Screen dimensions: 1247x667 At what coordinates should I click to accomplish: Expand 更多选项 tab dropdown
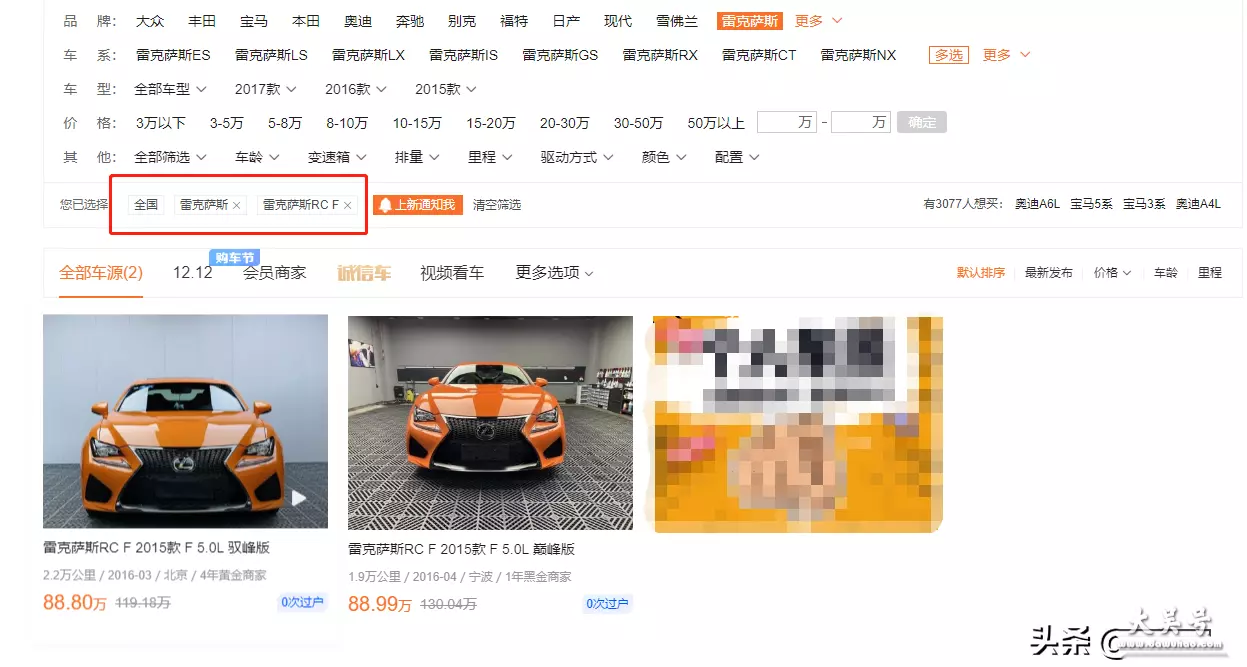(x=555, y=272)
